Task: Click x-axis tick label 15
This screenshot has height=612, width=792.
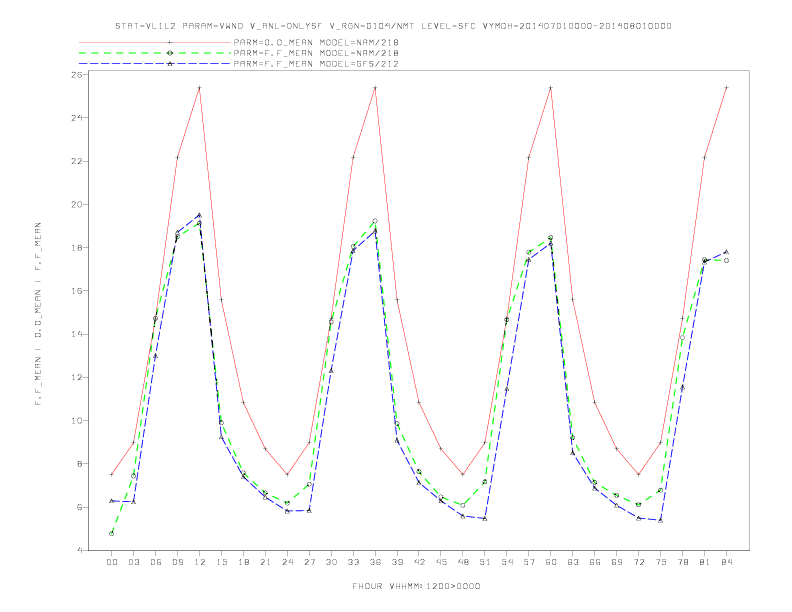Action: point(221,562)
